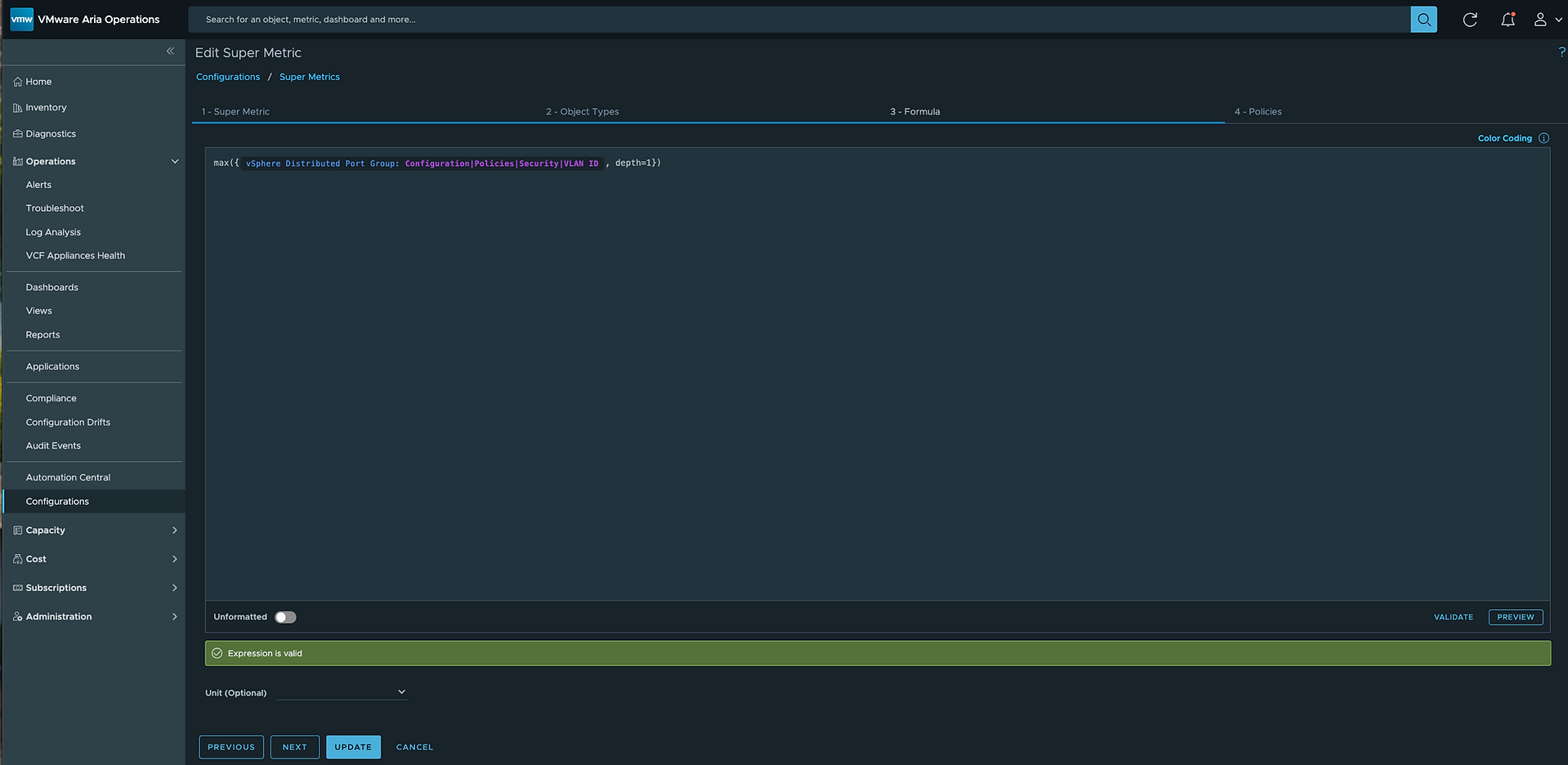Screen dimensions: 1568x765
Task: Click the Super Metrics breadcrumb link
Action: click(310, 77)
